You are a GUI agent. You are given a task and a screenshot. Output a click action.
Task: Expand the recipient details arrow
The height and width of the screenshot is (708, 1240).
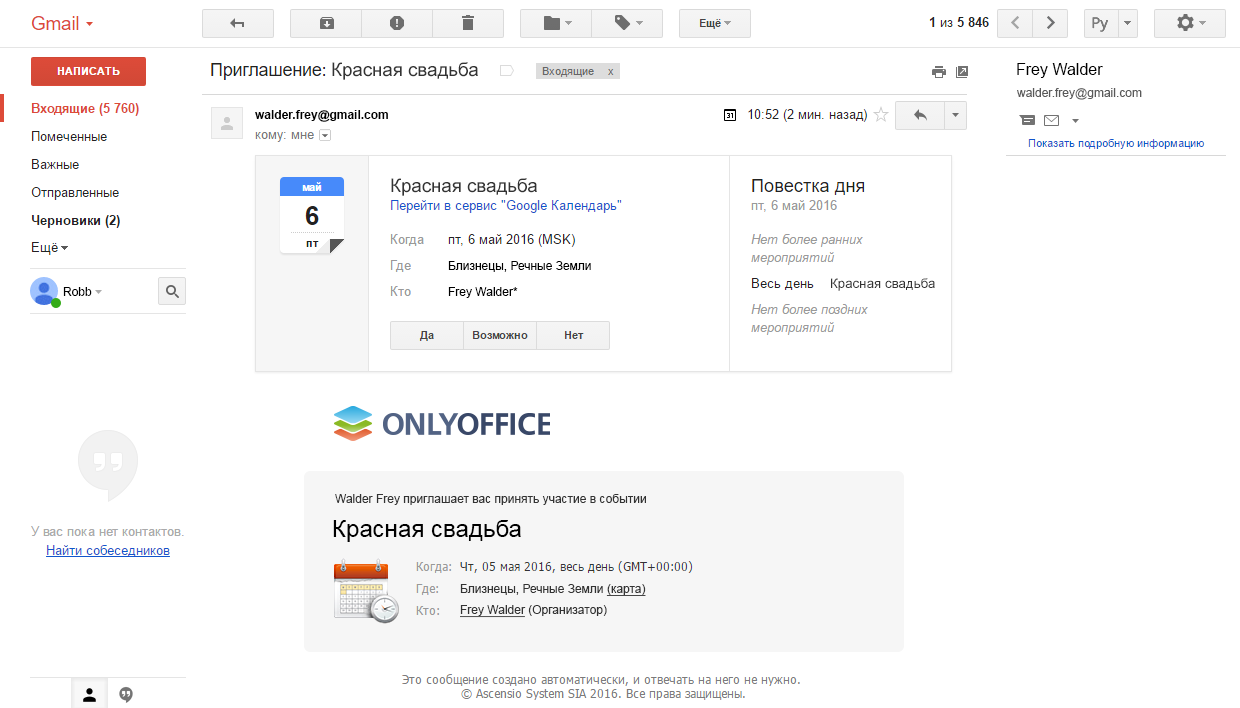coord(324,136)
